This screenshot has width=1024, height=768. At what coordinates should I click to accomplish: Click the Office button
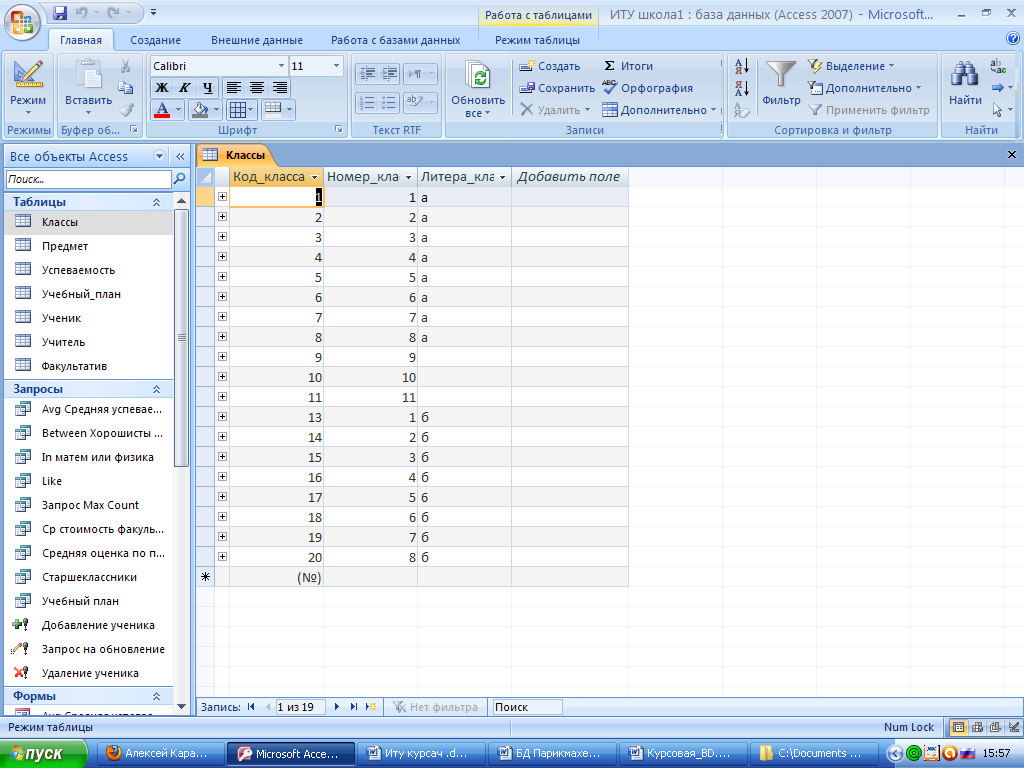click(x=22, y=22)
